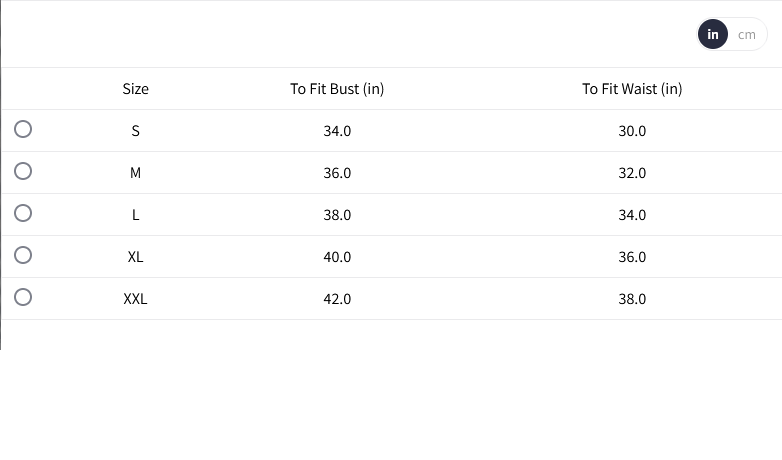This screenshot has width=782, height=460.
Task: Click the XXL size label
Action: click(x=135, y=299)
